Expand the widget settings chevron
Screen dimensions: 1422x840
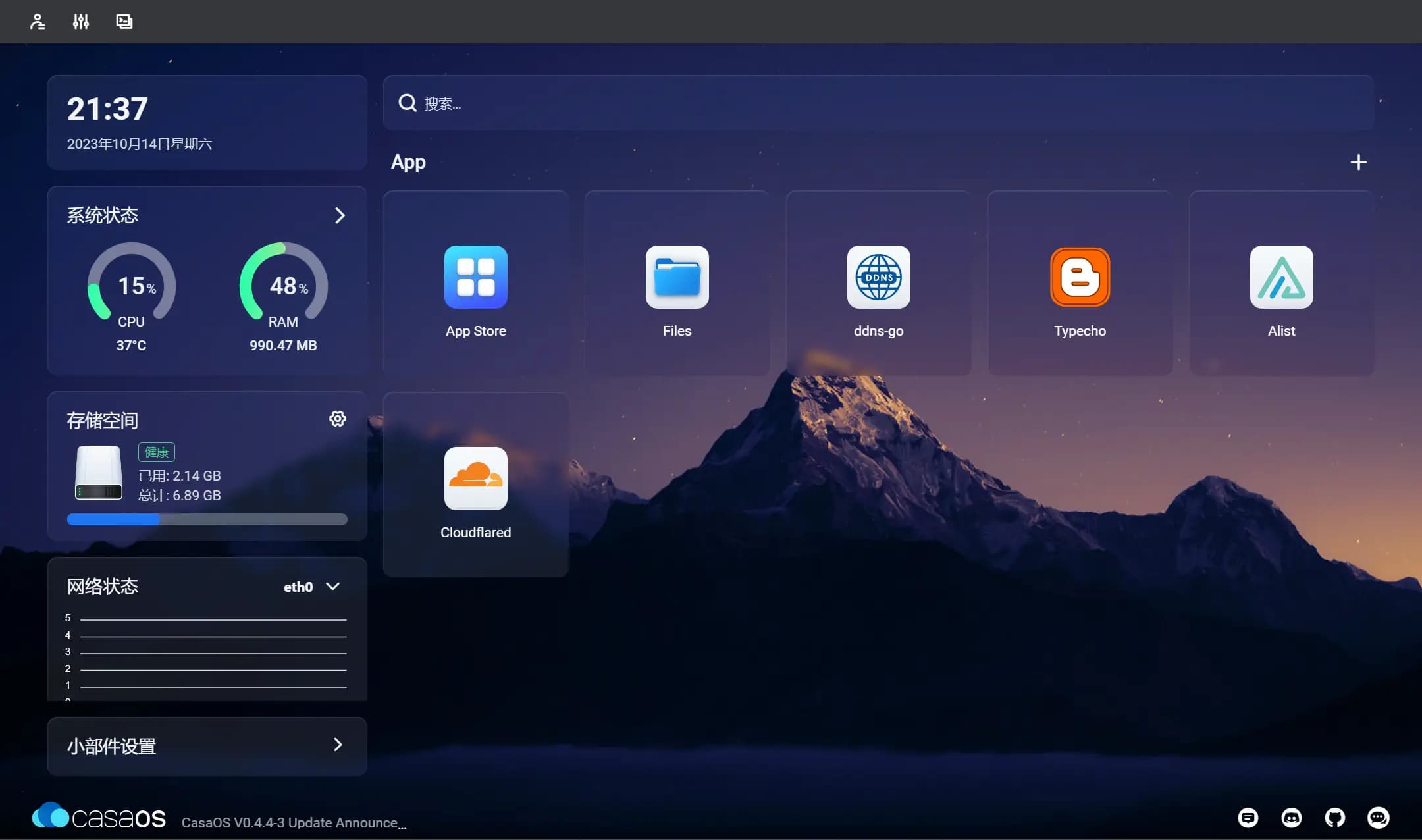coord(338,745)
